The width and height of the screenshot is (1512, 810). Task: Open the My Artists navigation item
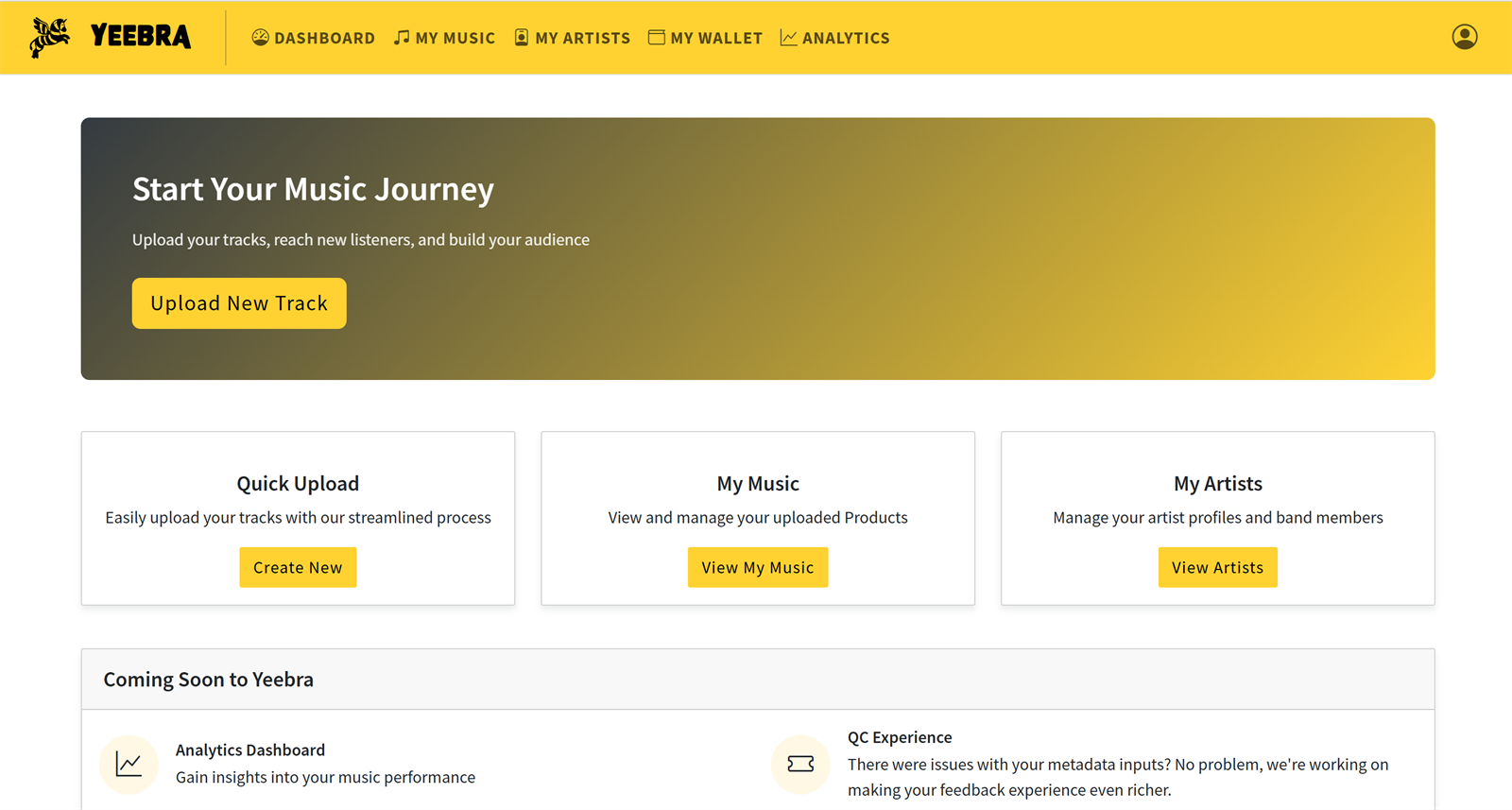pyautogui.click(x=572, y=38)
